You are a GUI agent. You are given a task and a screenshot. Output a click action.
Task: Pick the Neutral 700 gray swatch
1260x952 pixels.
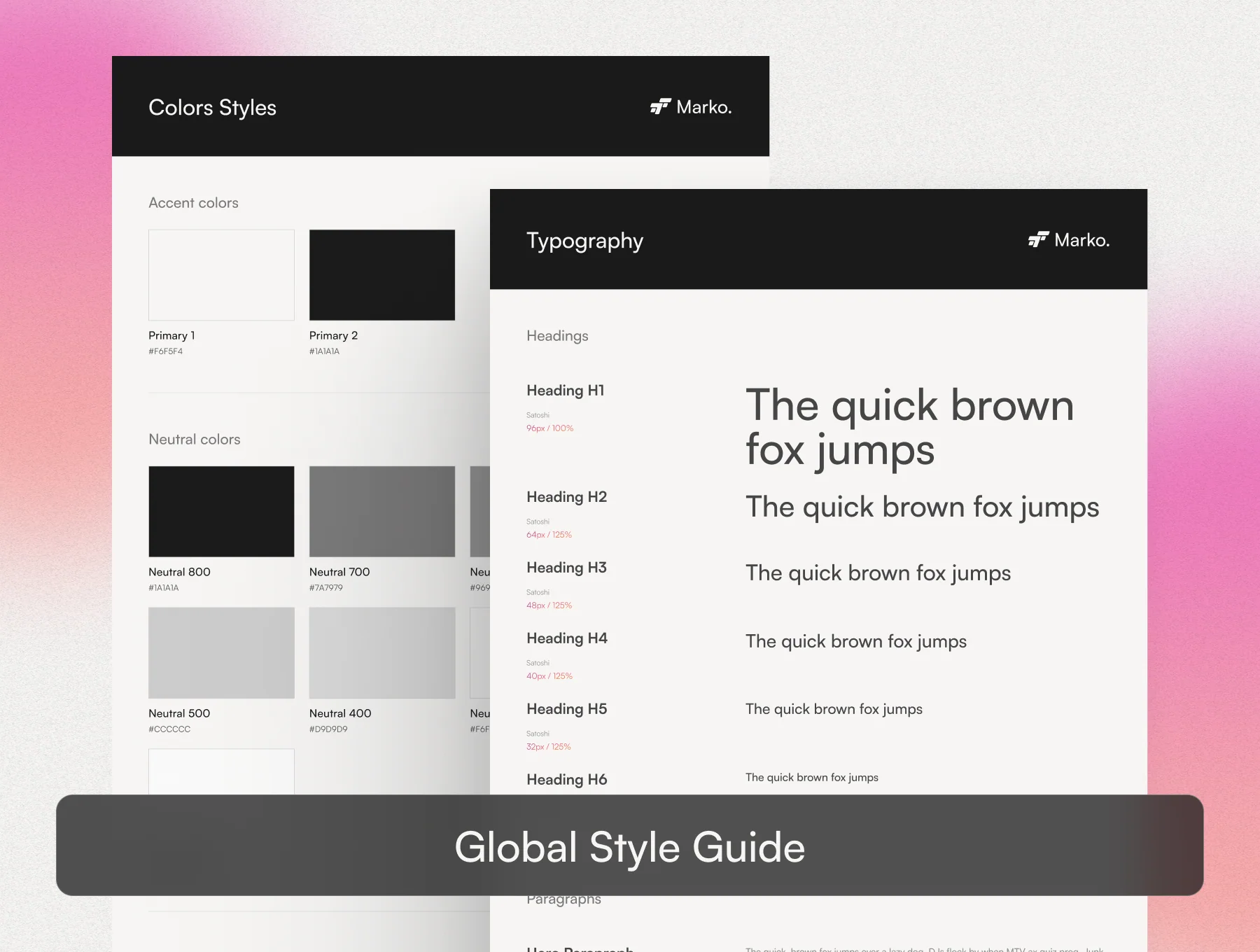382,512
